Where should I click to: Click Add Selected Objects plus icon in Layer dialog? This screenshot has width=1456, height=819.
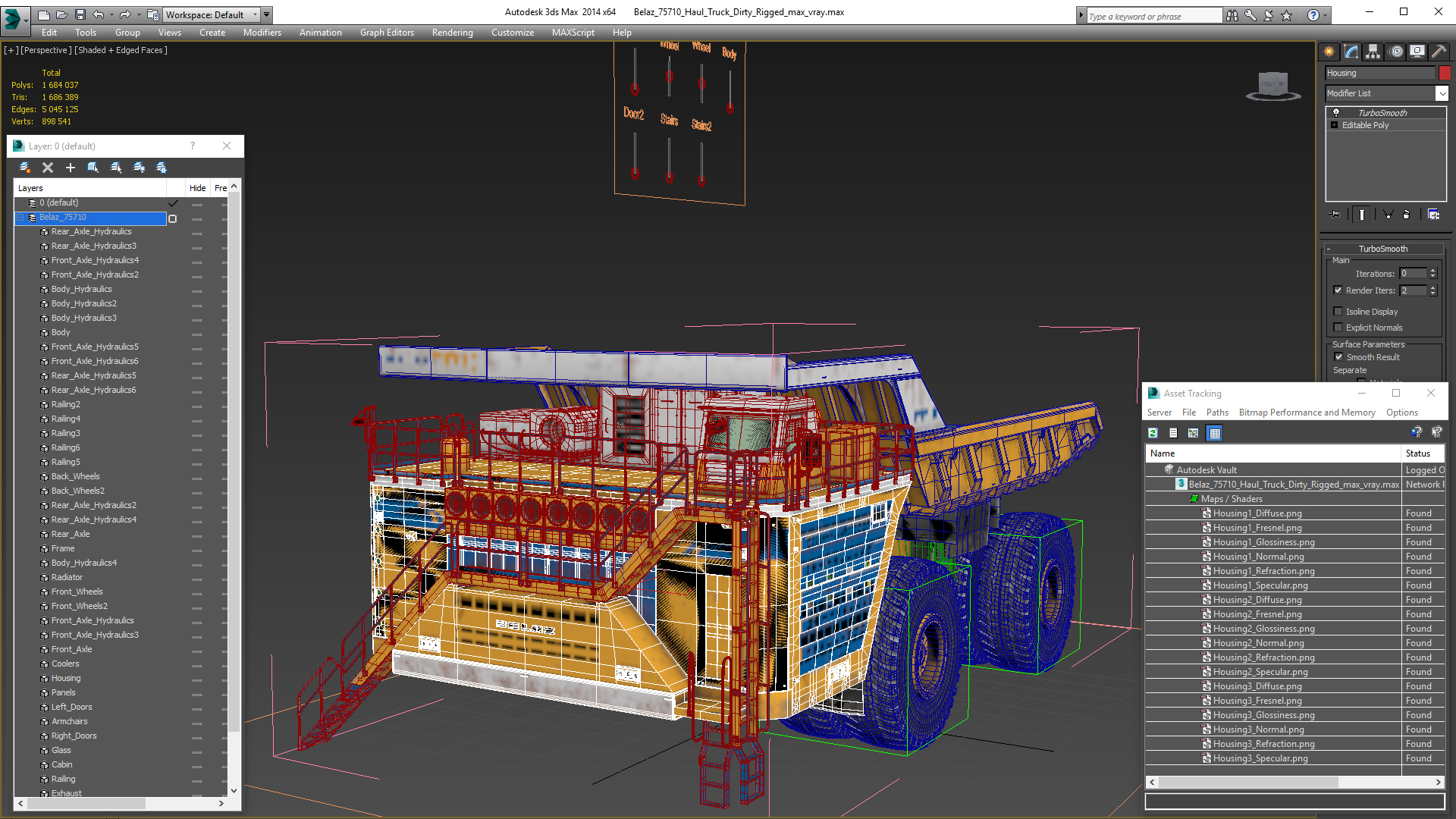(71, 168)
